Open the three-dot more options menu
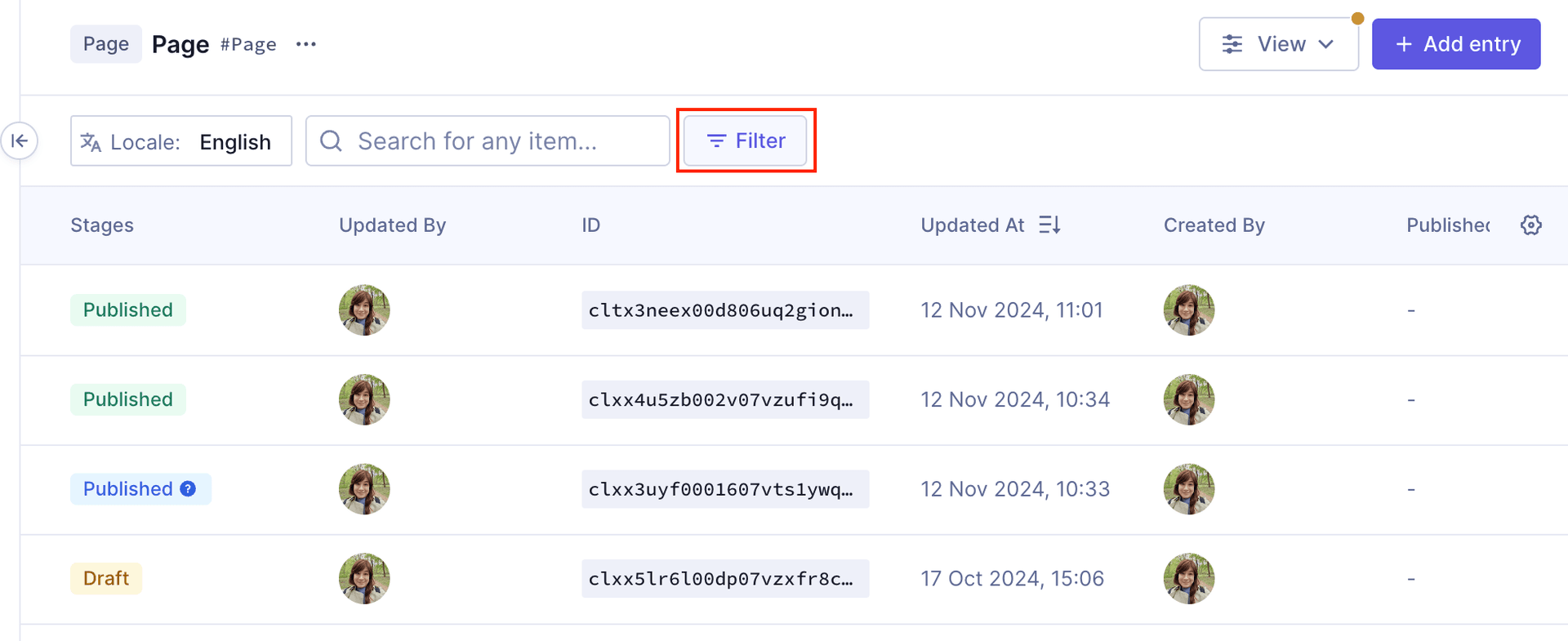Viewport: 1568px width, 641px height. [306, 44]
